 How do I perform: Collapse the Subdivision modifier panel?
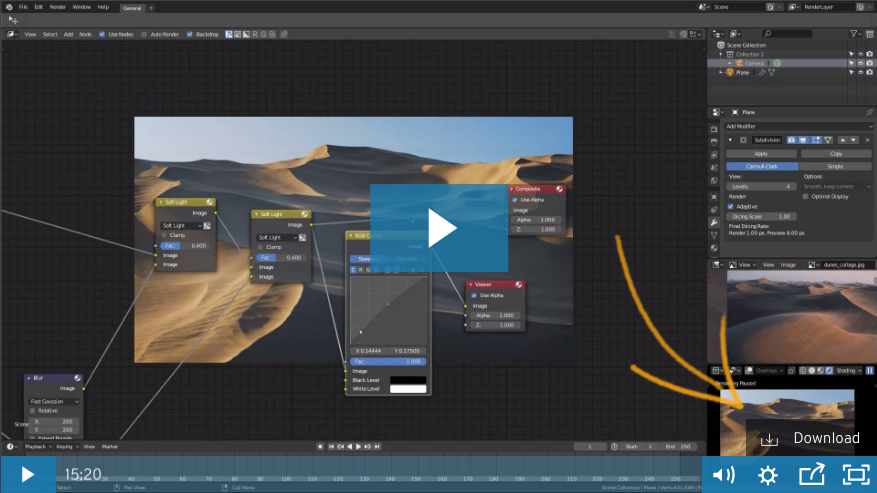(730, 140)
